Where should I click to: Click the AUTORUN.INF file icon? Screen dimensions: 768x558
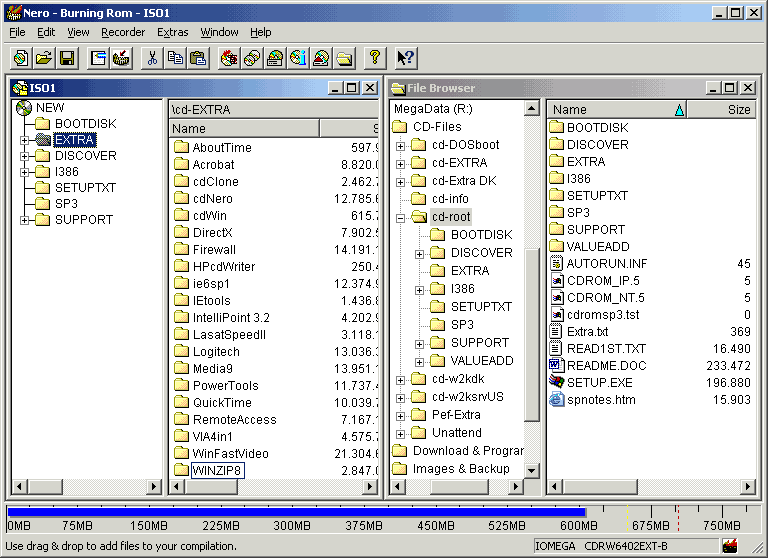556,264
